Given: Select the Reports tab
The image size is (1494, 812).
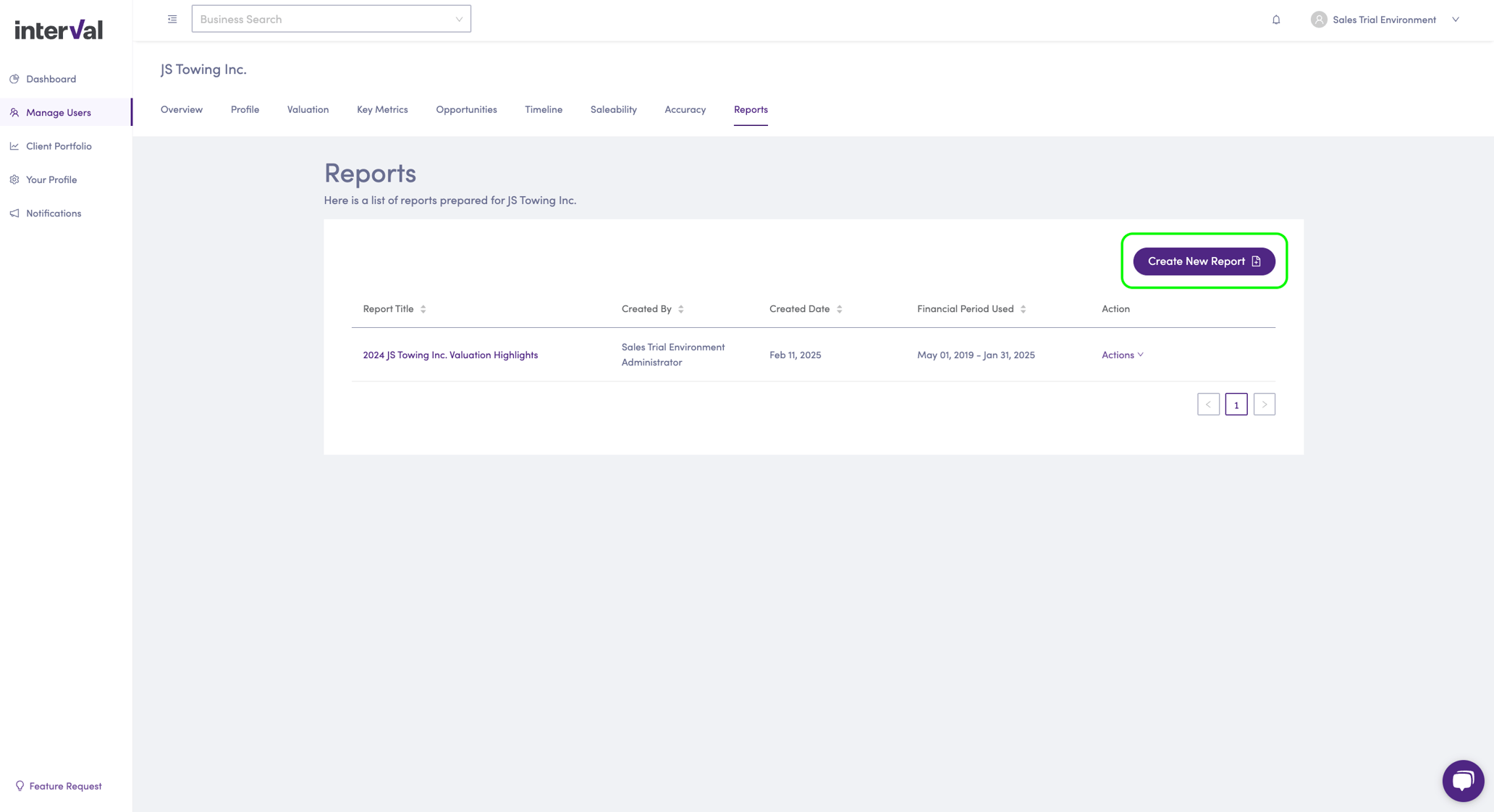Looking at the screenshot, I should point(751,109).
